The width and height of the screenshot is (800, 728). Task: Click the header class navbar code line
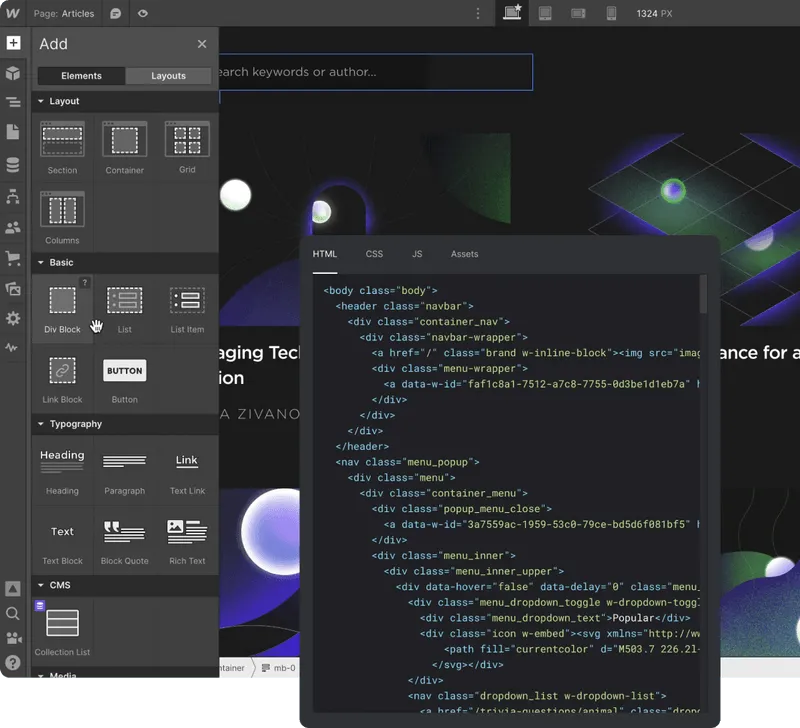pos(404,306)
